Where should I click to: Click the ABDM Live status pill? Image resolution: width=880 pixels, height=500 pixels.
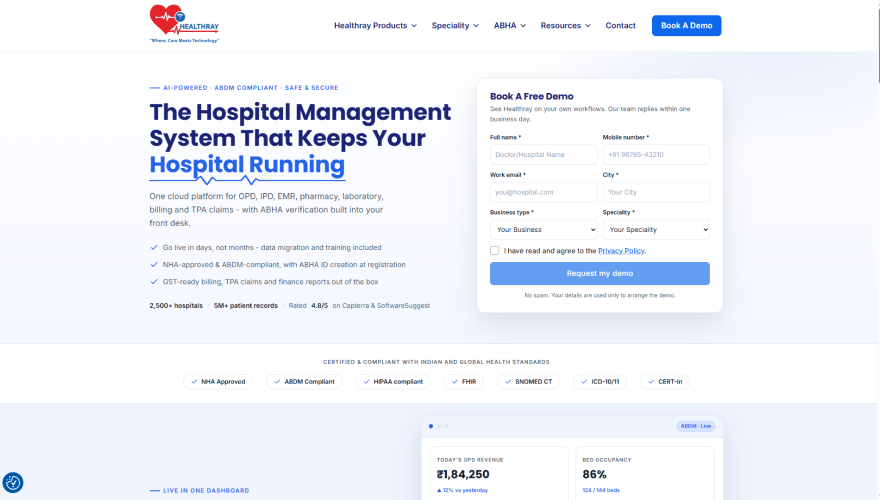pyautogui.click(x=695, y=426)
